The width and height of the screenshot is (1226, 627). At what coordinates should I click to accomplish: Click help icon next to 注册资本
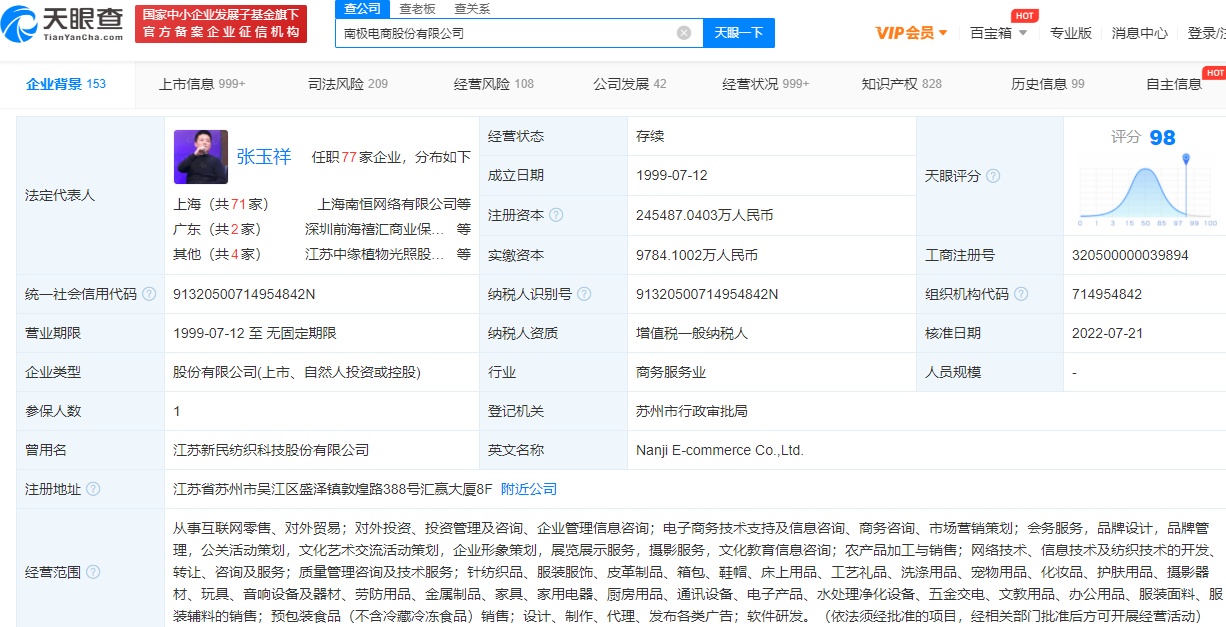coord(556,215)
